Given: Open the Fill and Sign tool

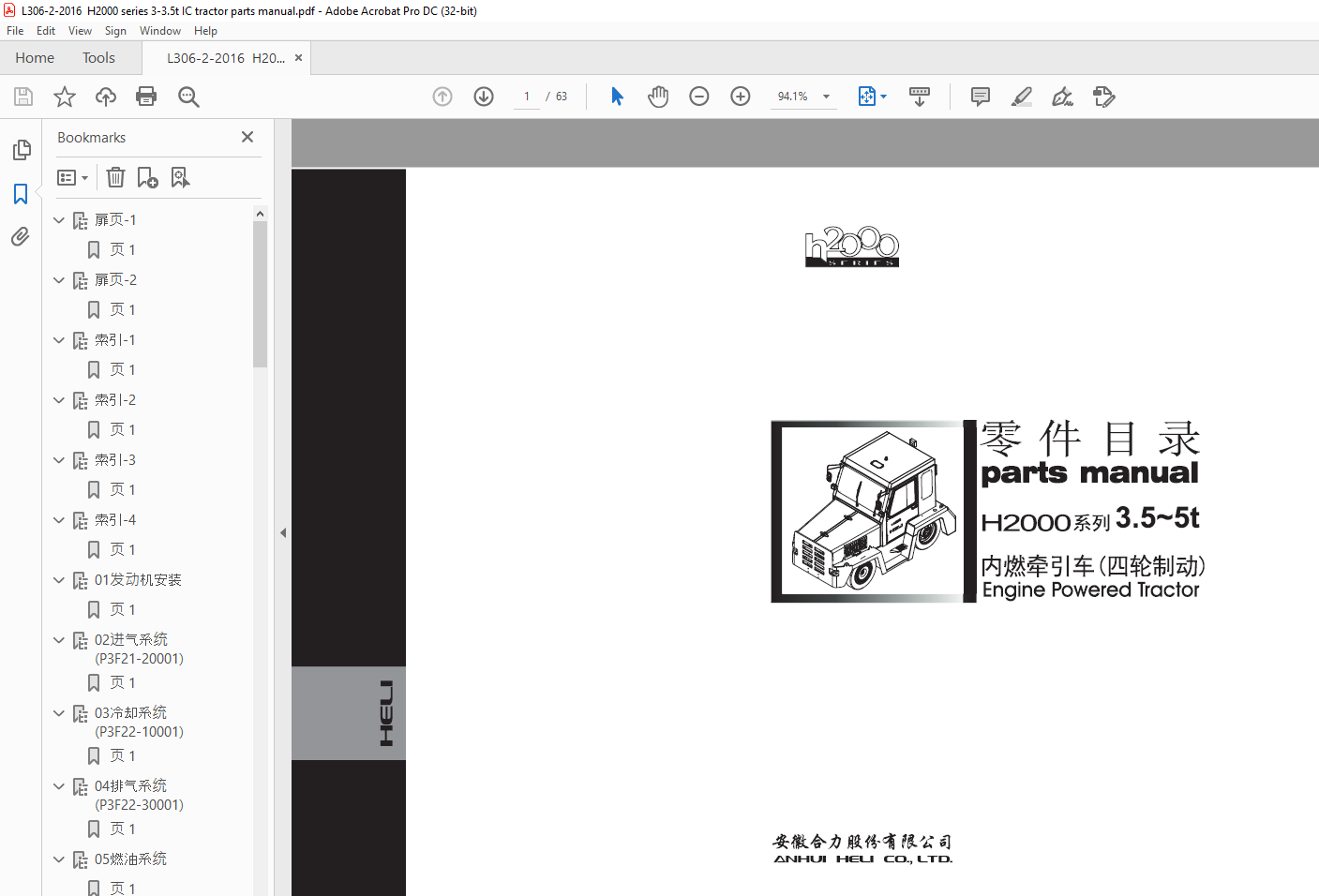Looking at the screenshot, I should click(x=1062, y=97).
